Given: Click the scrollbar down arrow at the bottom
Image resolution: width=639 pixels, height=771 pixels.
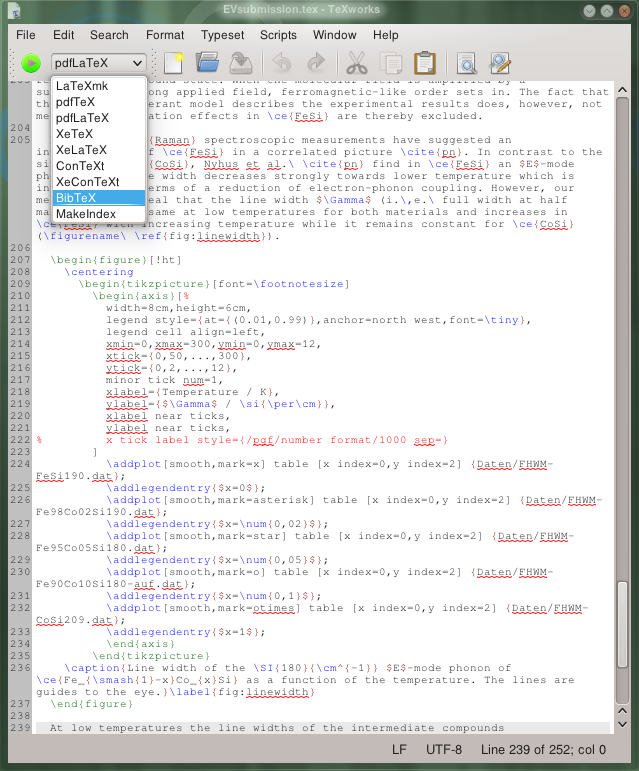Looking at the screenshot, I should pos(622,724).
